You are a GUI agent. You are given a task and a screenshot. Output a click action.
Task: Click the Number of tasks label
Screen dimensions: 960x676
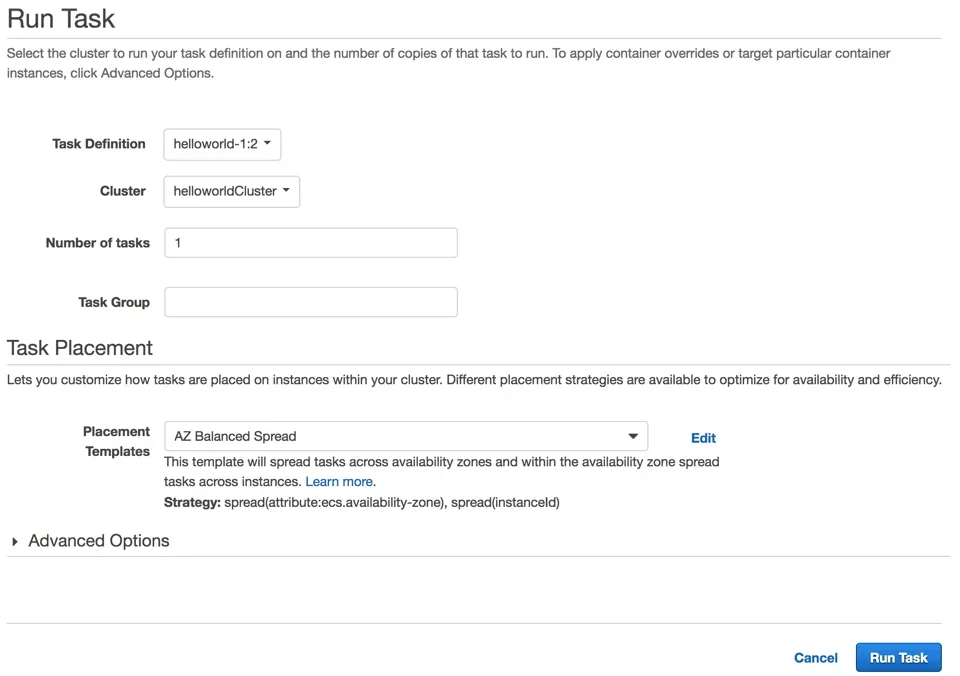tap(98, 243)
